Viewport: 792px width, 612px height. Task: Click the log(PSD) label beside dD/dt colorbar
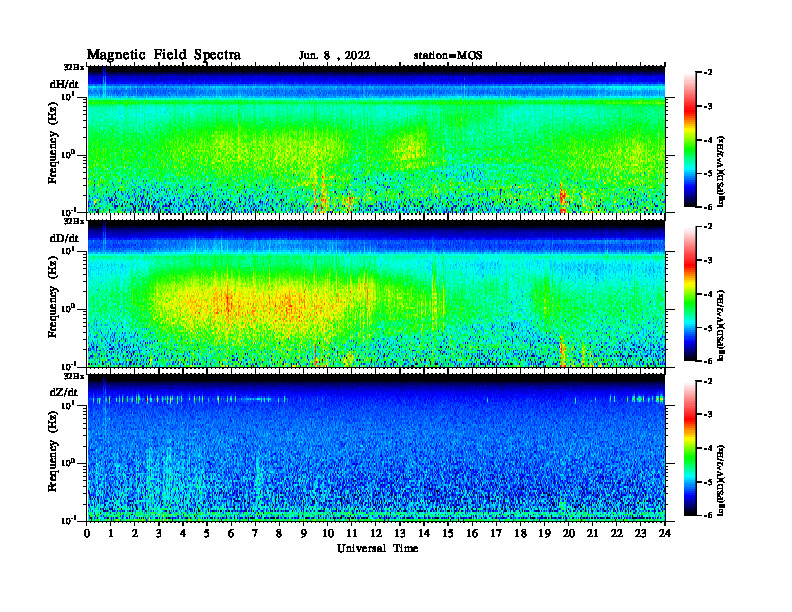(721, 325)
